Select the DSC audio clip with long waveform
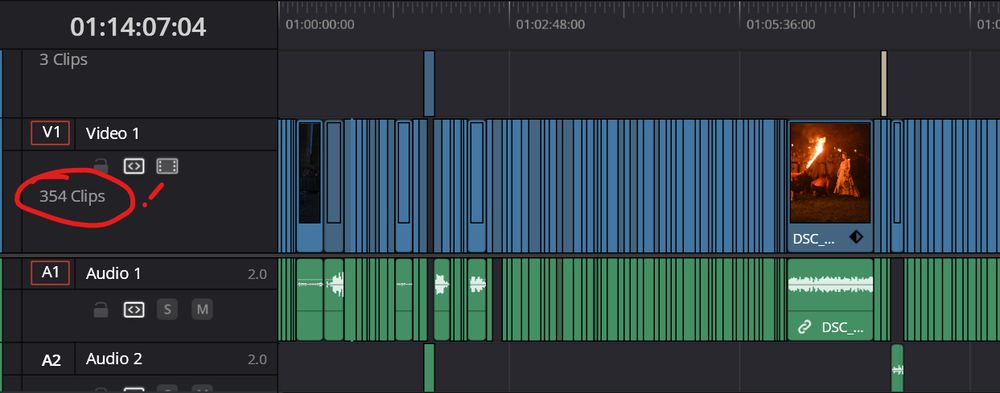Viewport: 1000px width, 393px height. click(x=830, y=299)
